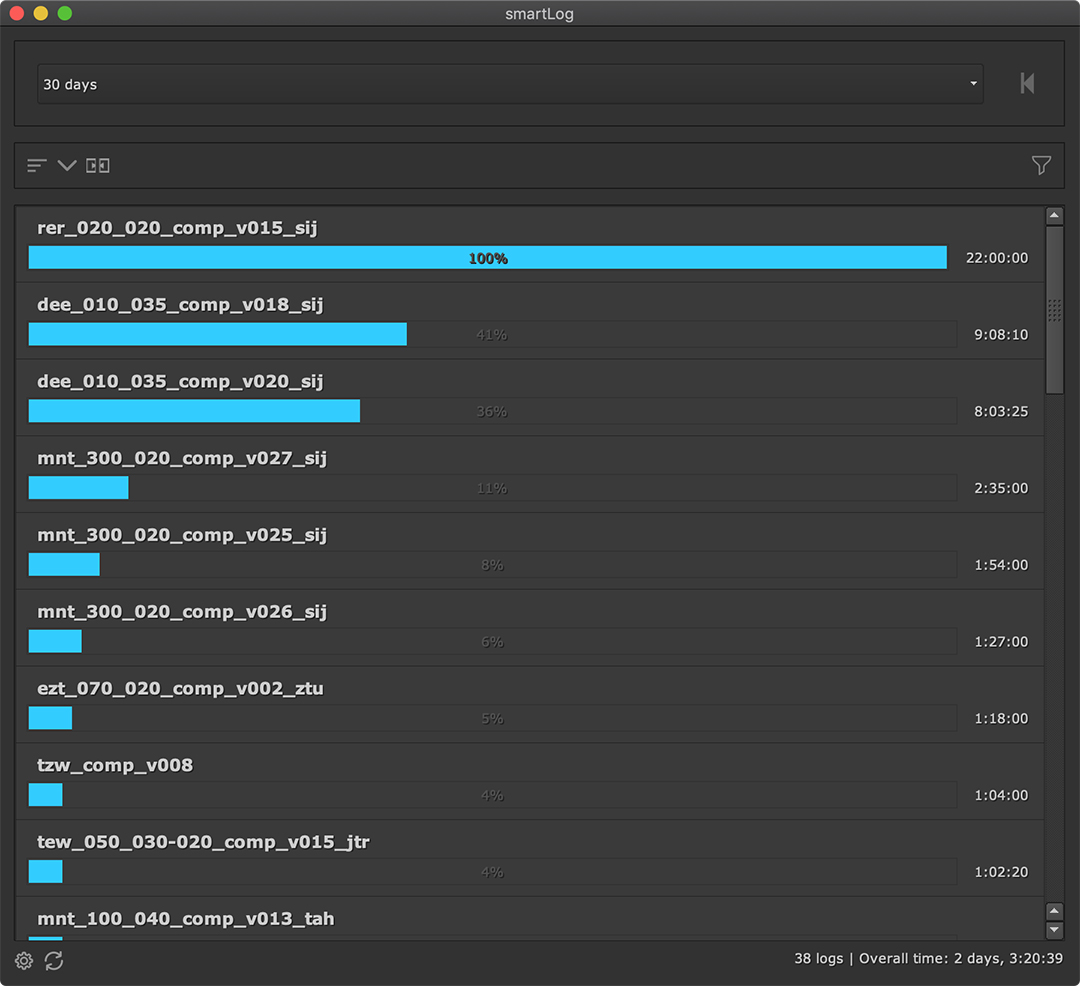Click the green macOS zoom window button

coord(65,13)
